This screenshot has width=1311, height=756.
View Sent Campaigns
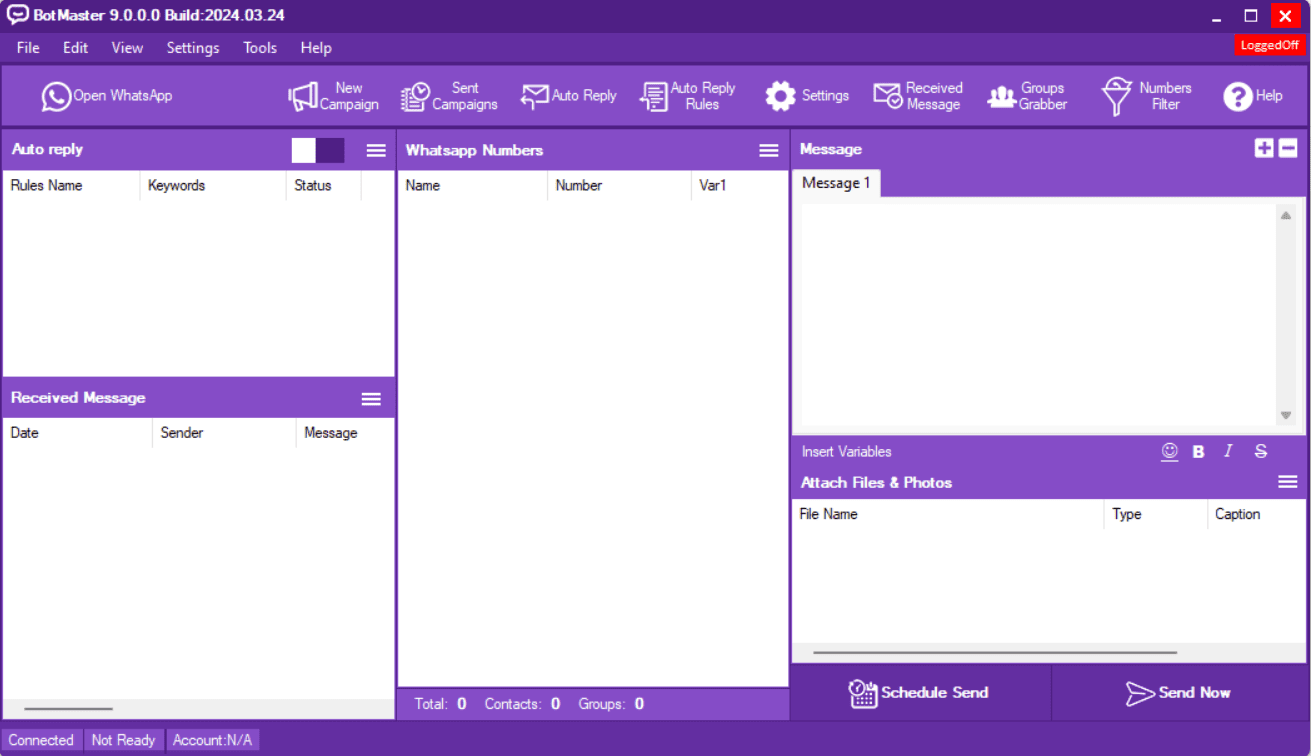(449, 95)
